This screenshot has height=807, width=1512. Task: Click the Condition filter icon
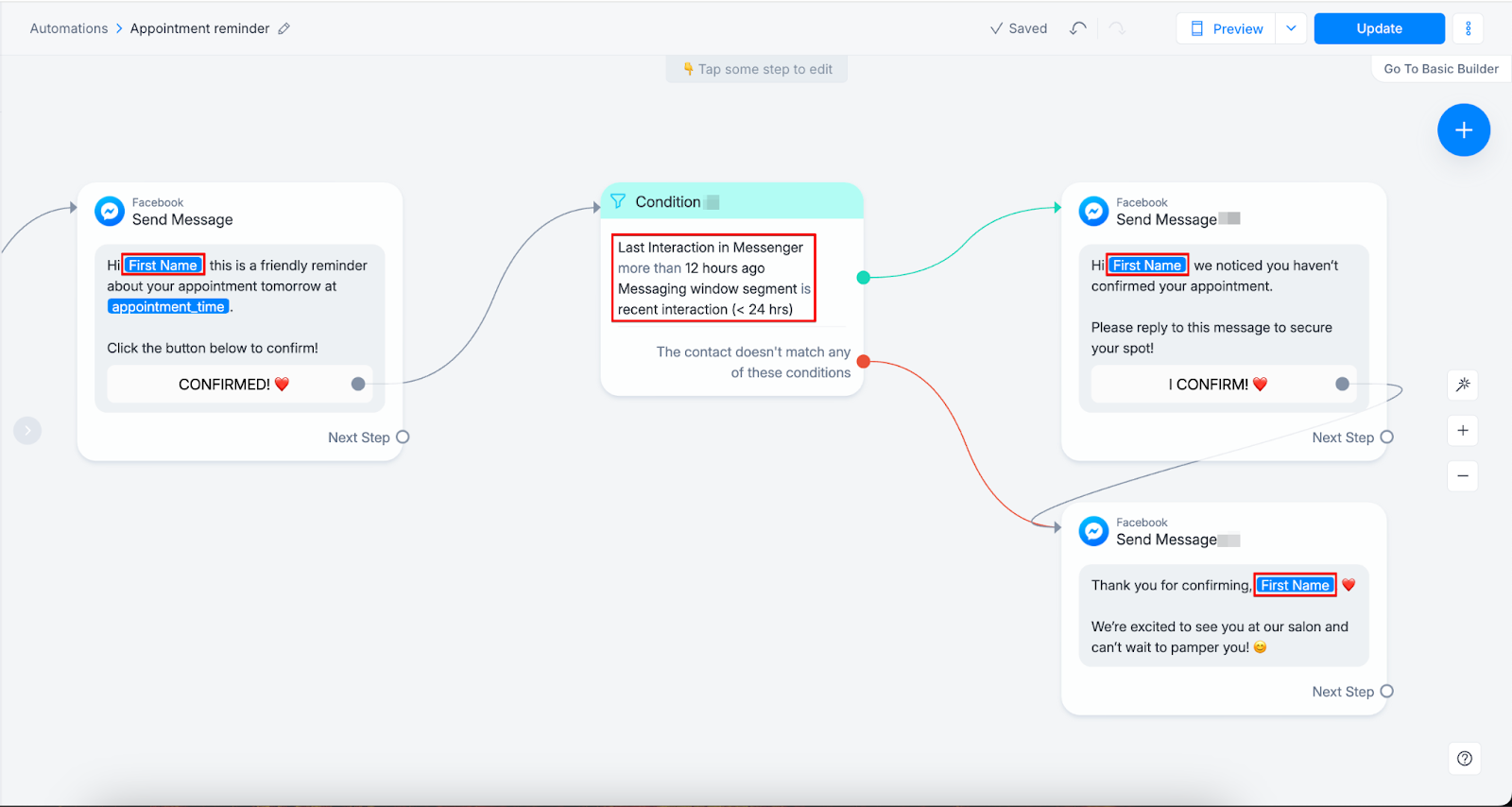(618, 201)
